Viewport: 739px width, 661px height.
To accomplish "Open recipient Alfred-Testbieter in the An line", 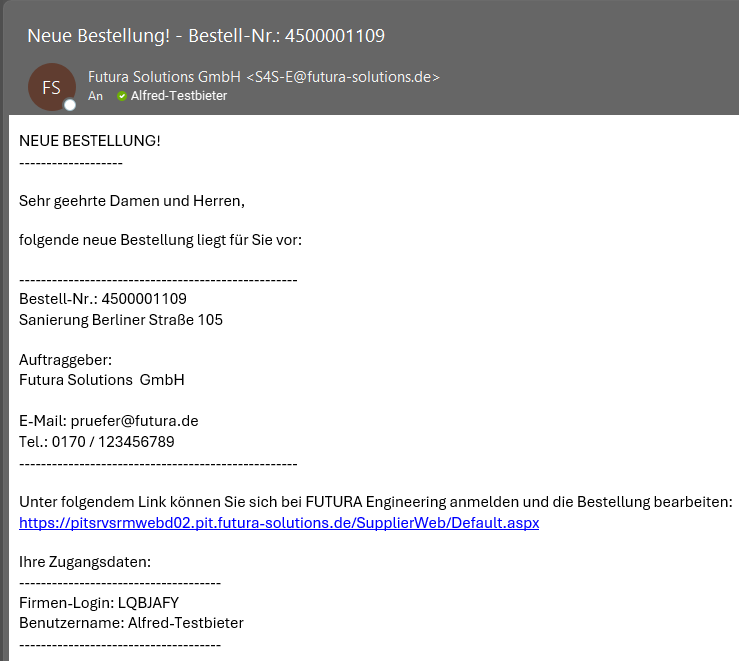I will click(178, 96).
